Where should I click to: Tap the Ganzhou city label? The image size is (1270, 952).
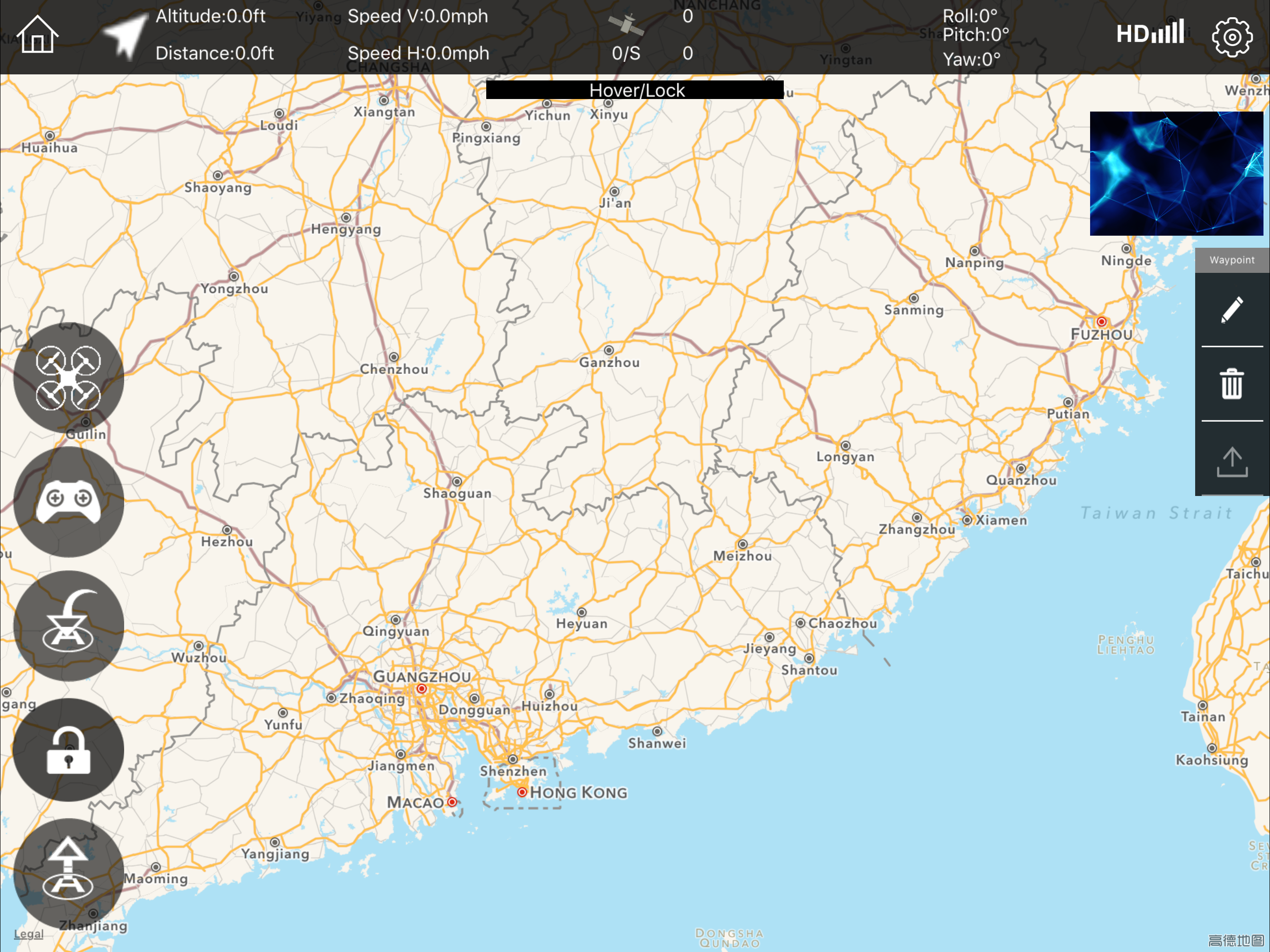point(609,362)
